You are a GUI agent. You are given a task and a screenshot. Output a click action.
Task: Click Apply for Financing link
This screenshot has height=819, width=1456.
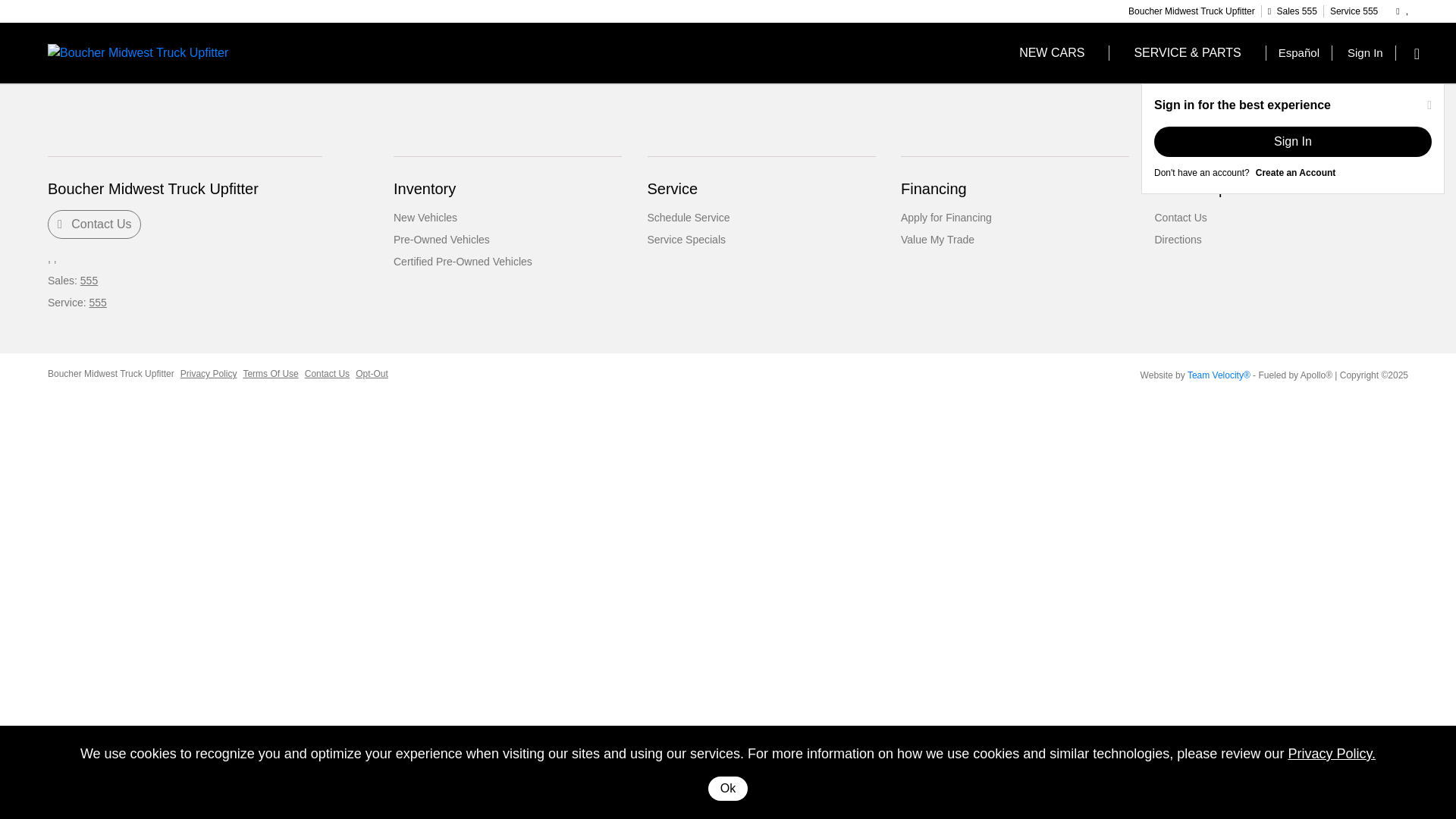point(946,218)
